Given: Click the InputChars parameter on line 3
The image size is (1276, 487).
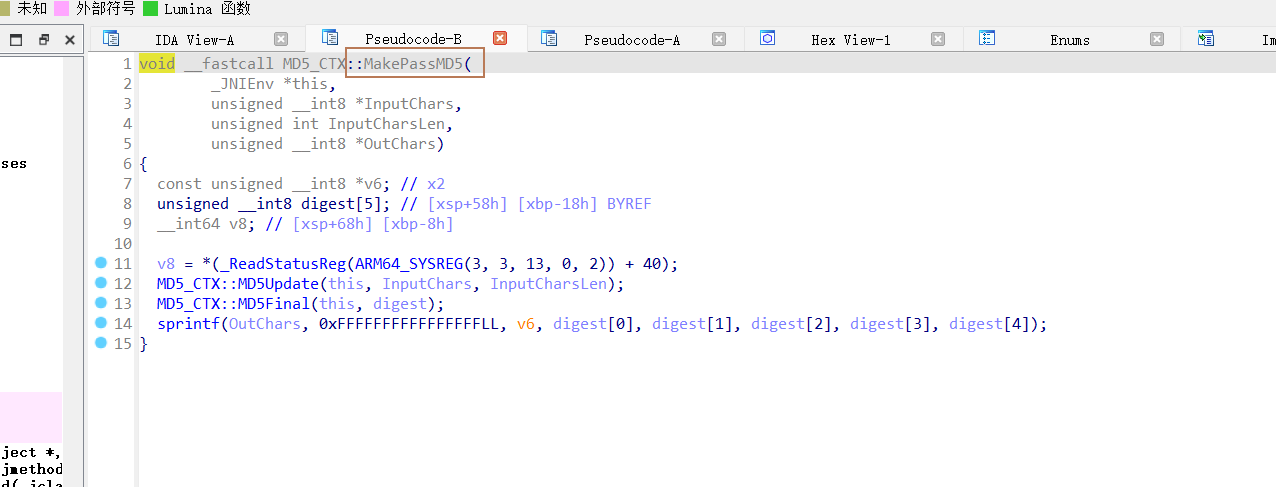Looking at the screenshot, I should [409, 104].
